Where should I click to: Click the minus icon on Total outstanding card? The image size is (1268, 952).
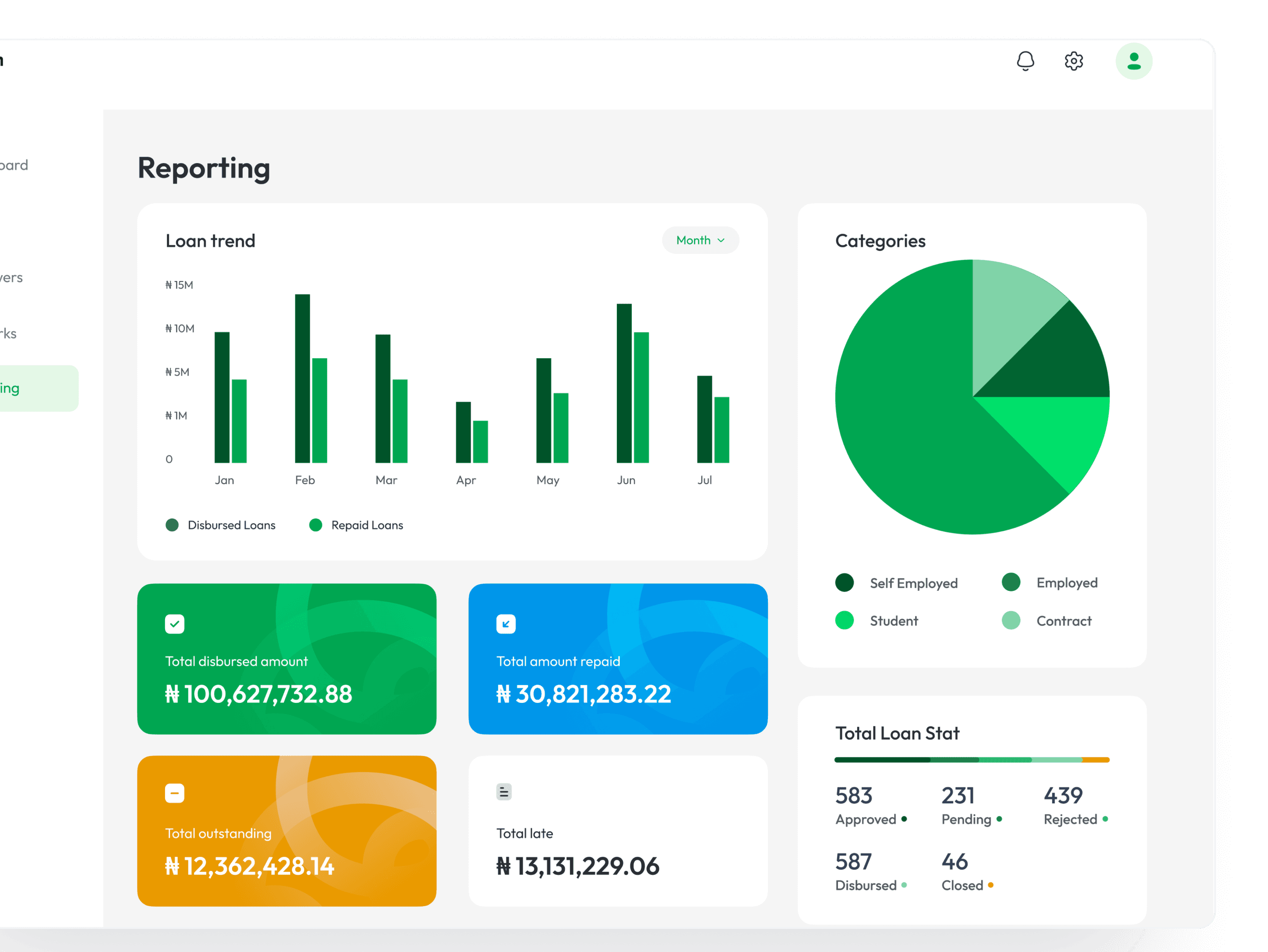pyautogui.click(x=175, y=793)
